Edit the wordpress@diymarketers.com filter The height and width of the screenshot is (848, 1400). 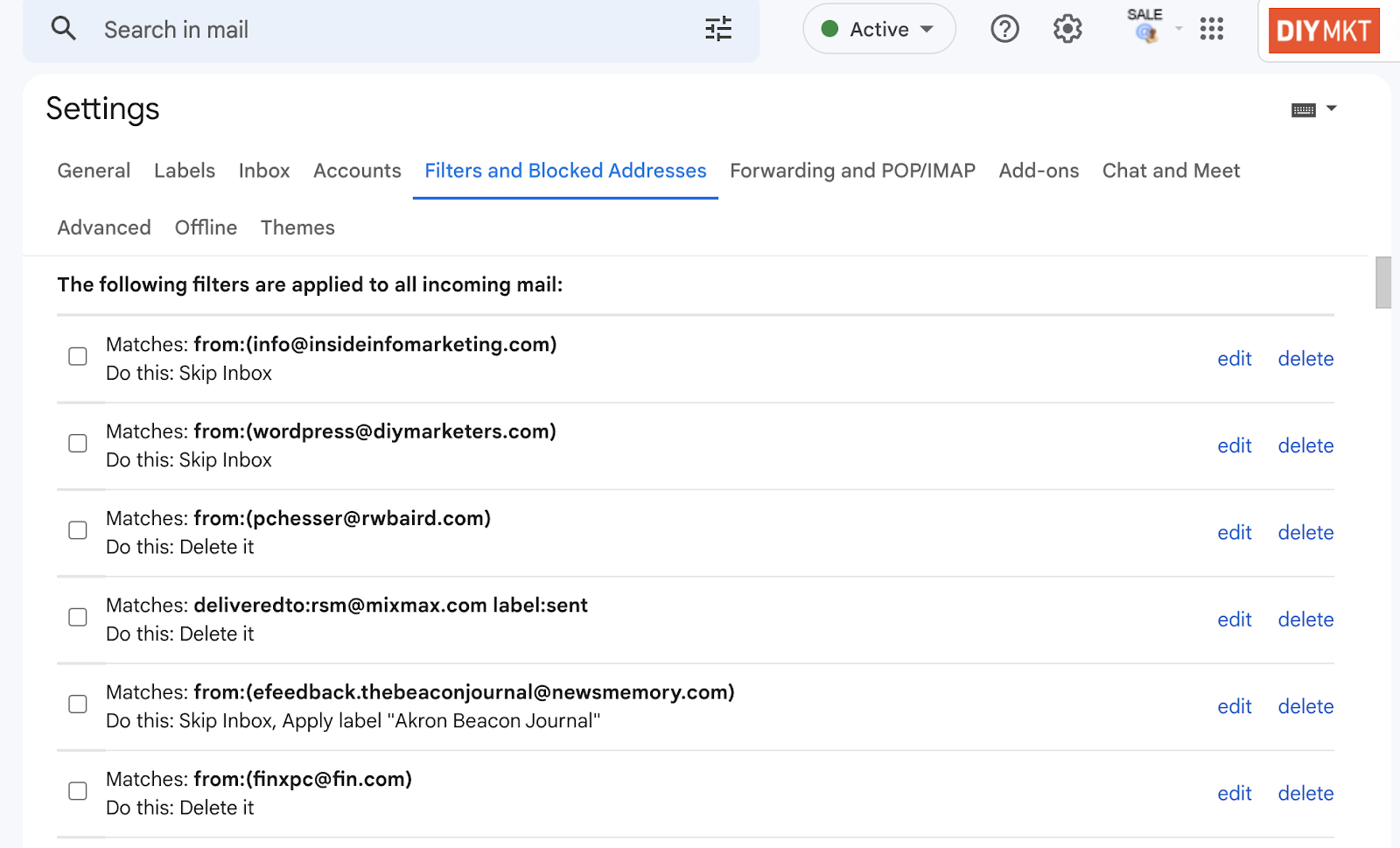click(1234, 445)
